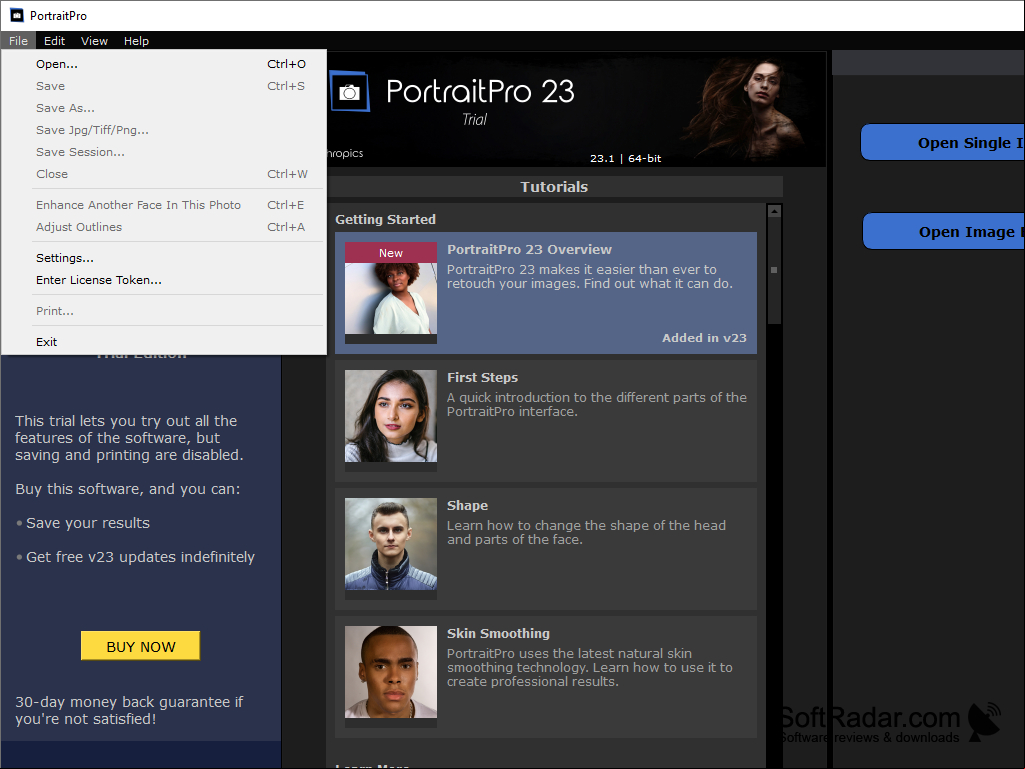1025x769 pixels.
Task: Click the Tutorials panel header
Action: coord(554,187)
